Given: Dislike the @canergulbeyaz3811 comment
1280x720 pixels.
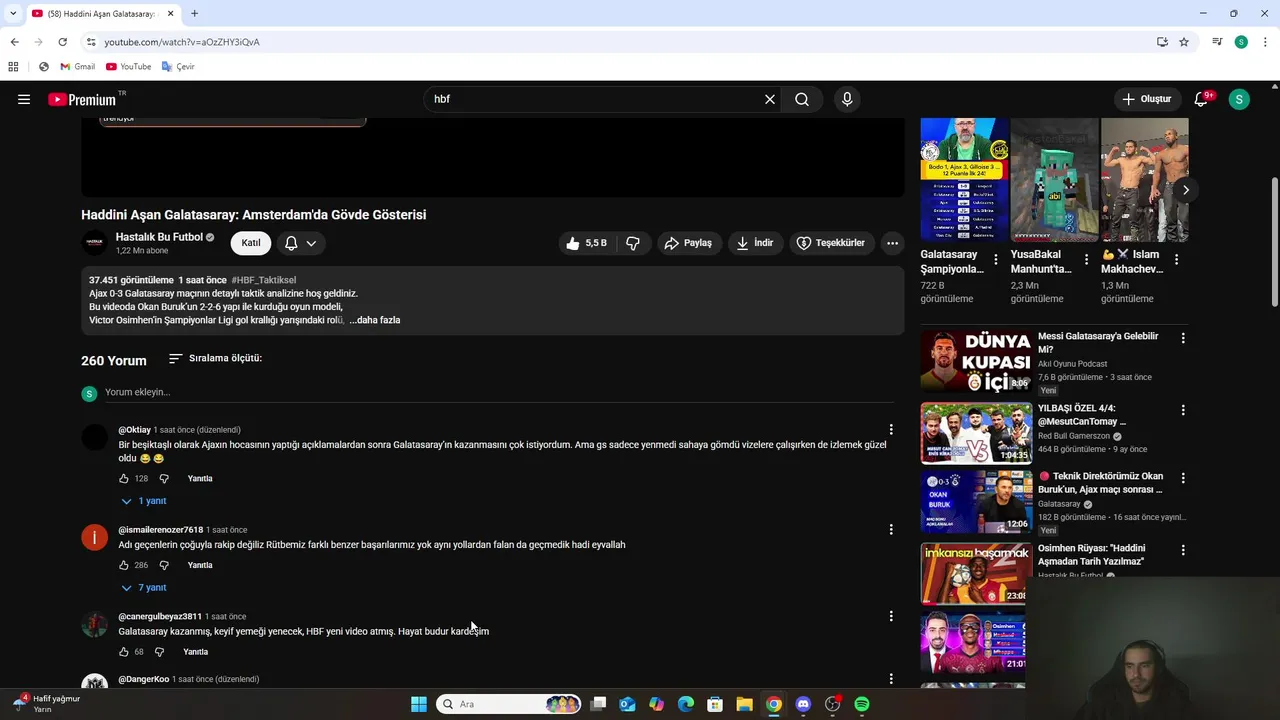Looking at the screenshot, I should (159, 652).
